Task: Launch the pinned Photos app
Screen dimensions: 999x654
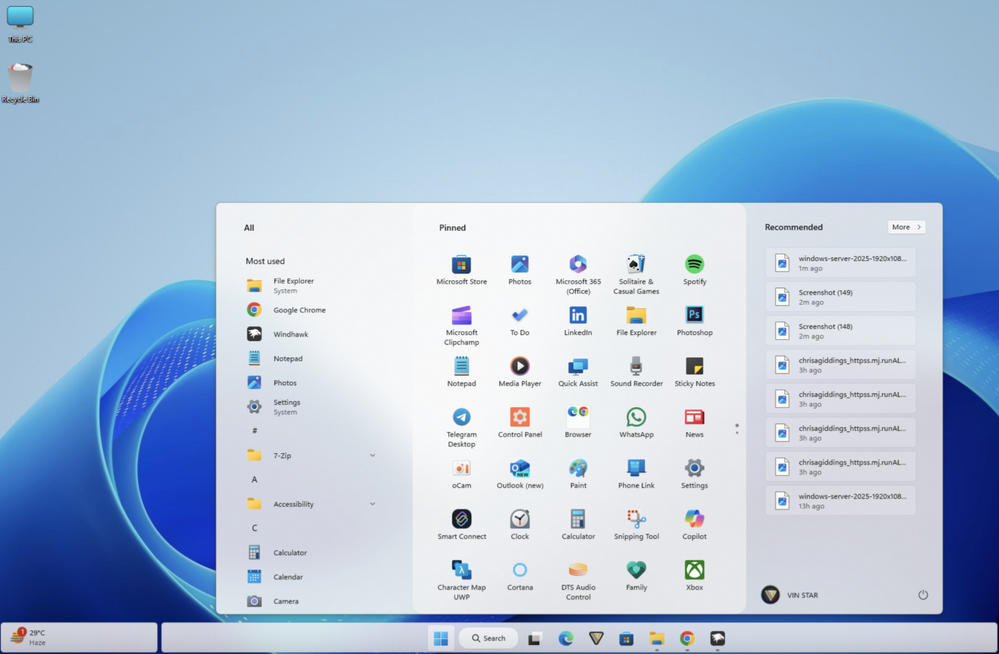Action: coord(519,270)
